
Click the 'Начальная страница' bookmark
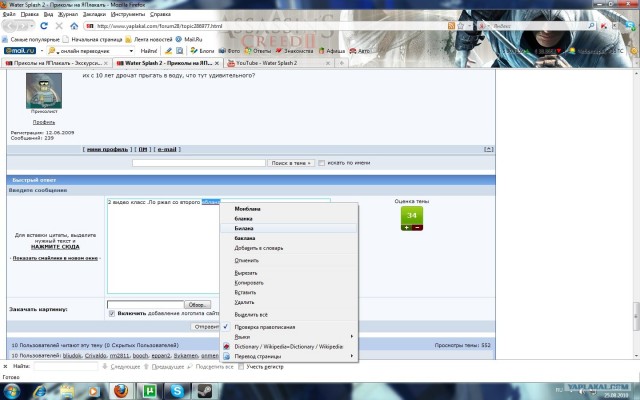tap(92, 39)
